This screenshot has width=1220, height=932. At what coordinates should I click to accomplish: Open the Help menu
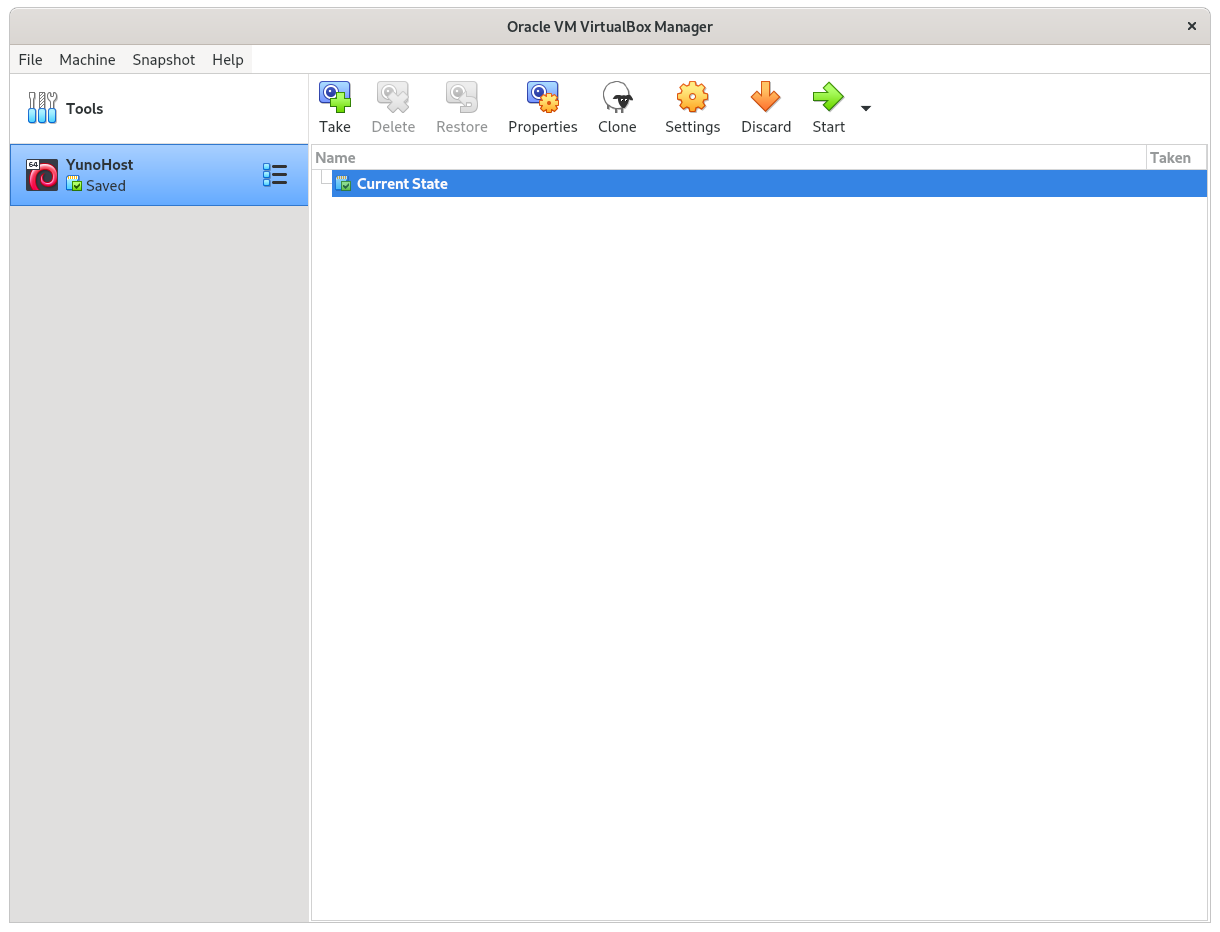pos(228,60)
